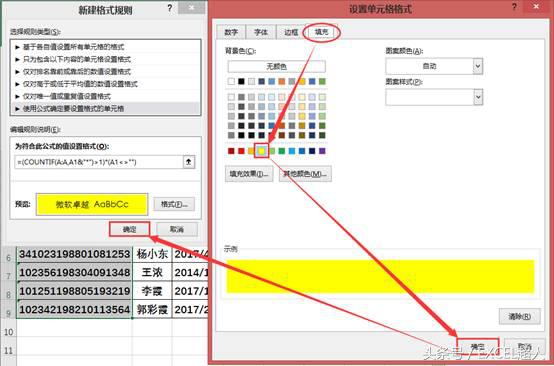This screenshot has height=366, width=554.
Task: Select row header 8
Action: (8, 294)
